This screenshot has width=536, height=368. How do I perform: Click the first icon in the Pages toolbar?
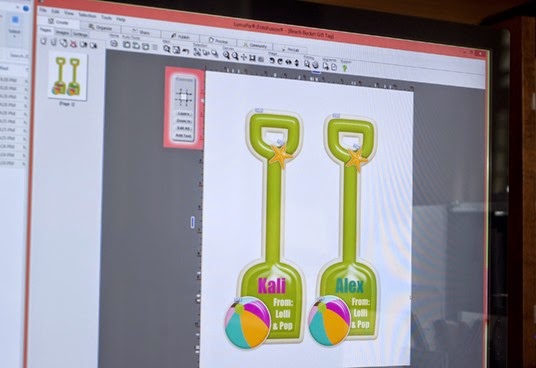(x=43, y=41)
